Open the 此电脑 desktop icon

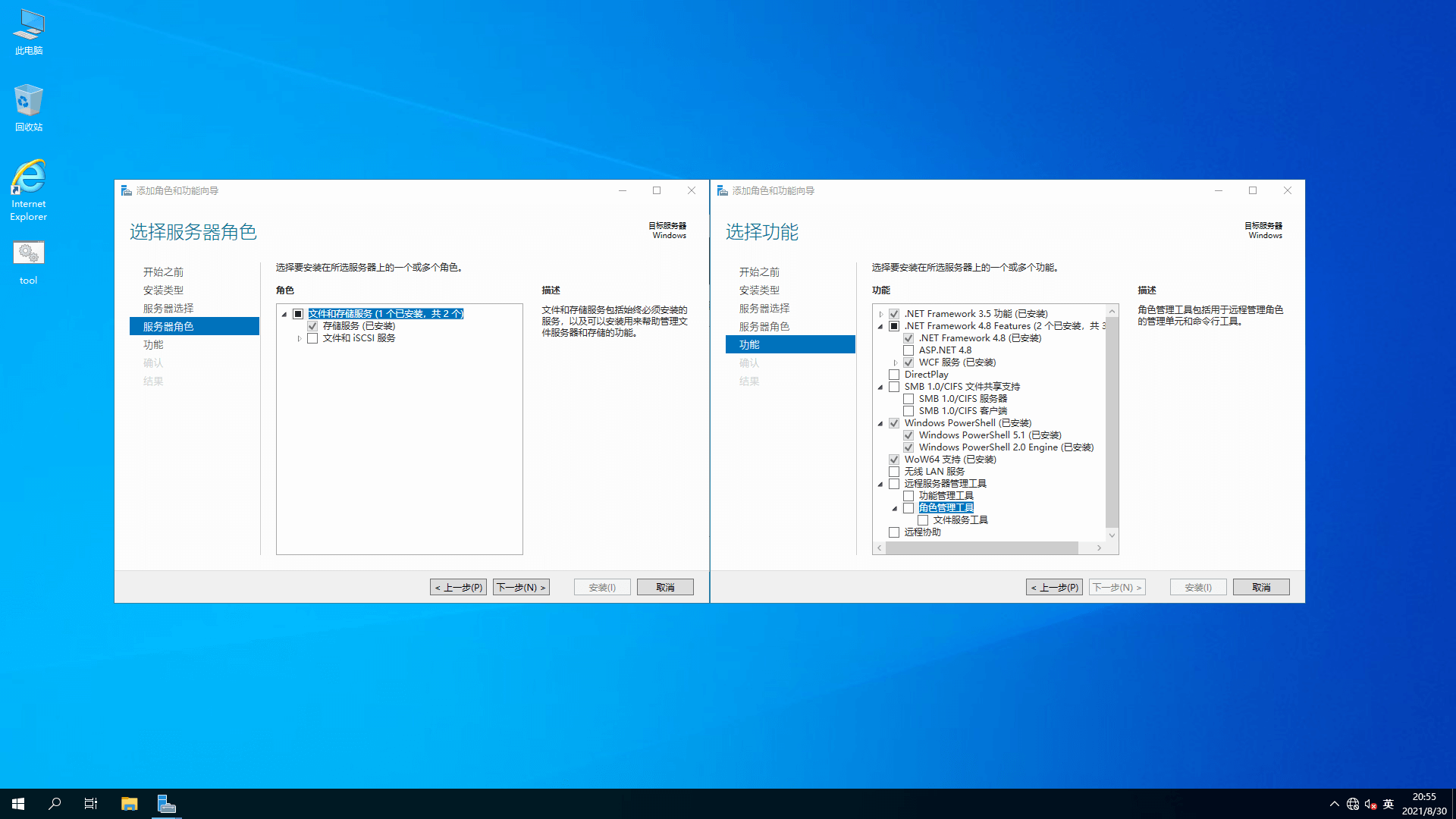click(x=29, y=31)
